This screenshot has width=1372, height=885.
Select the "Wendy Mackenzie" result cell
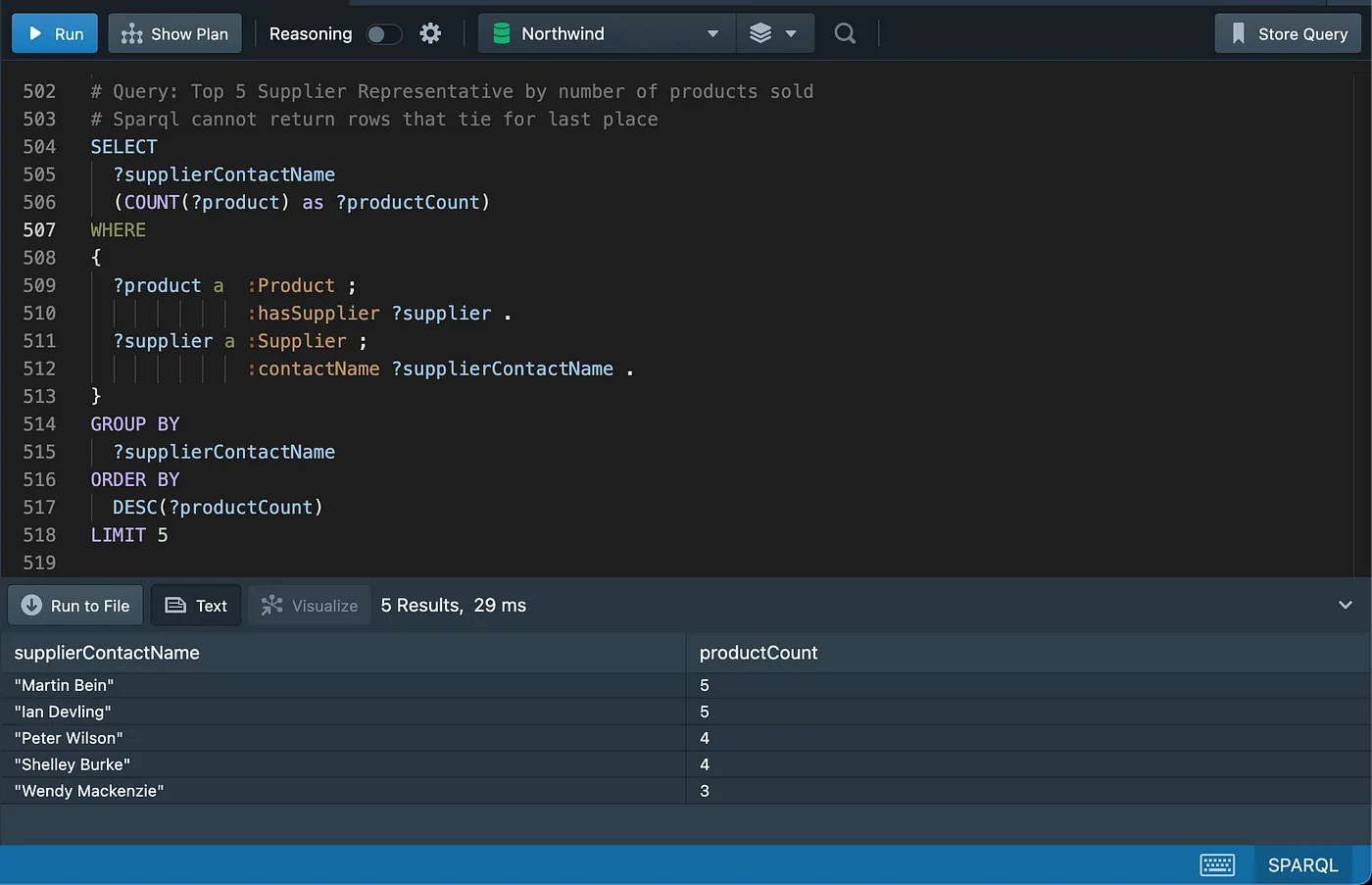[x=343, y=791]
